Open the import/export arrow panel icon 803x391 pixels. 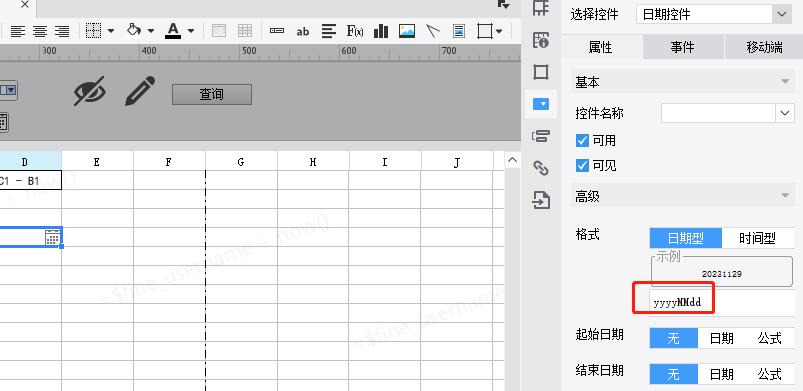click(x=541, y=200)
